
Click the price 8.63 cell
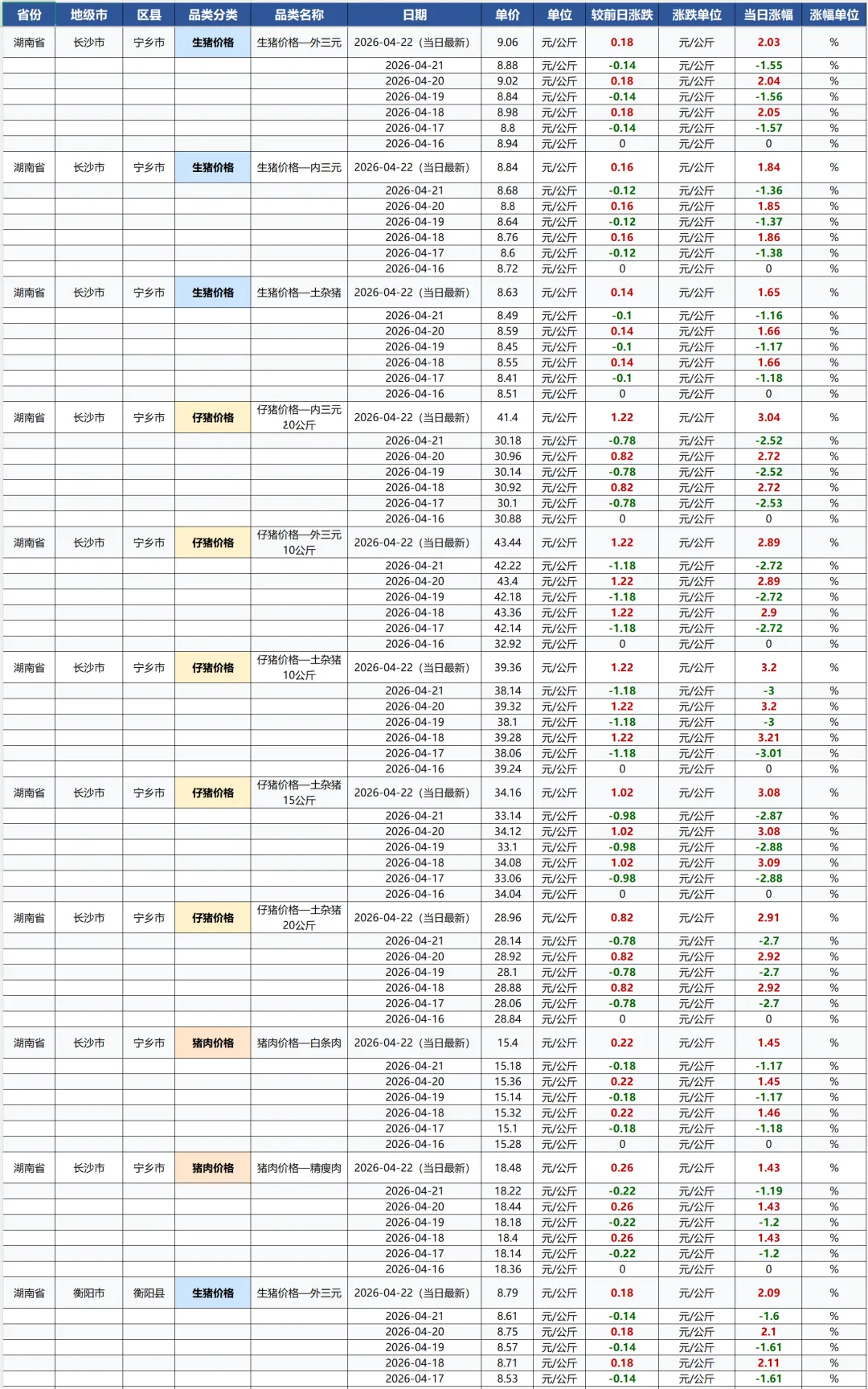pos(507,293)
